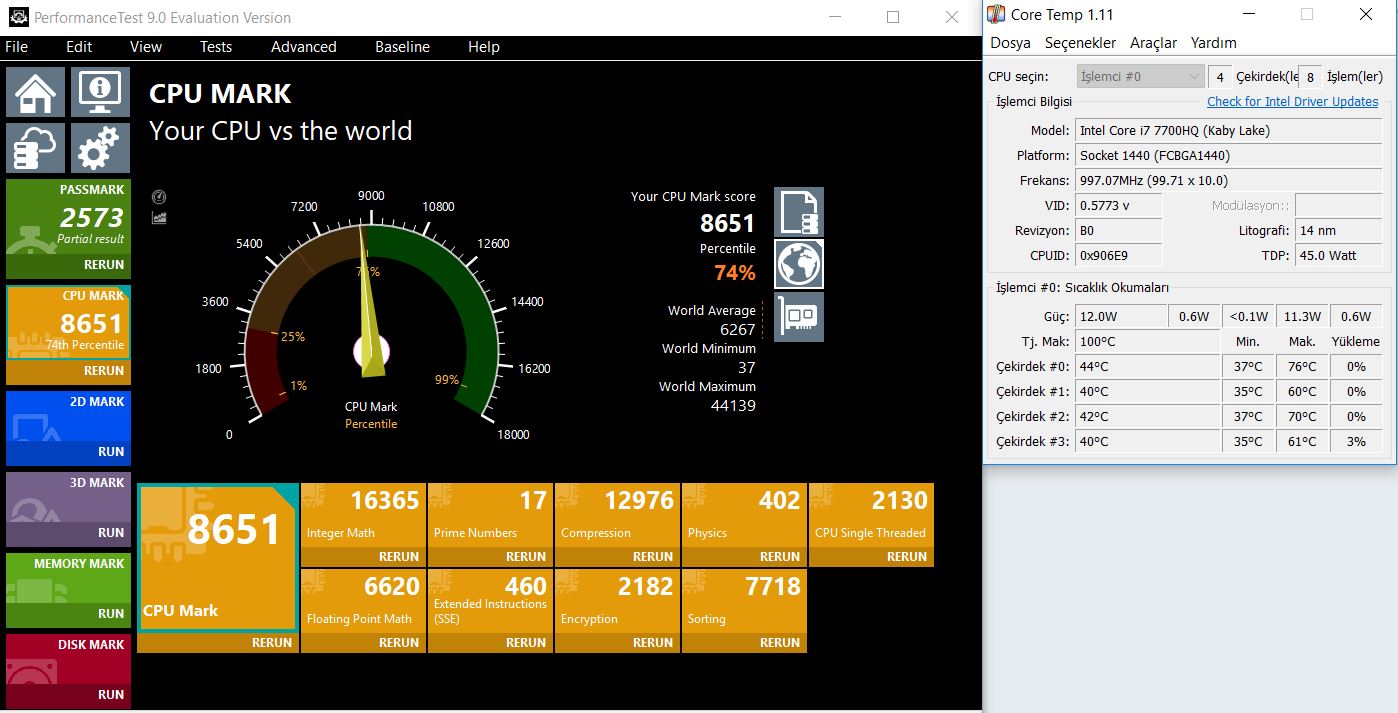Open the settings gears icon
1398x713 pixels.
tap(100, 148)
